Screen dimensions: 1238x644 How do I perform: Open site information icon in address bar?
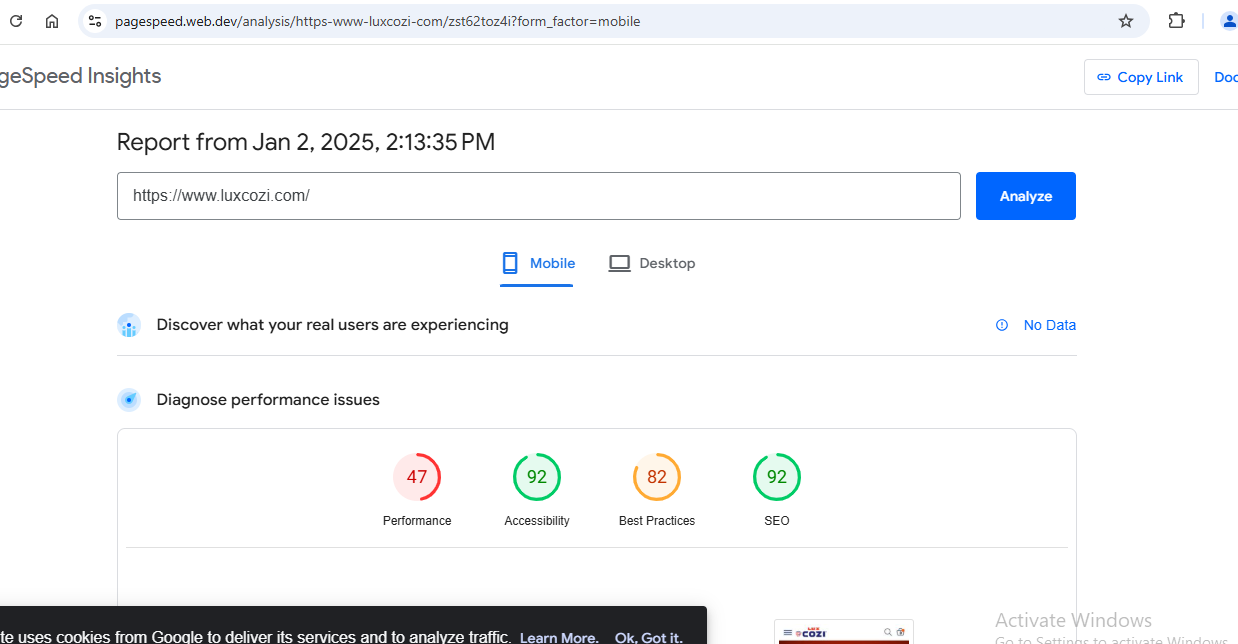point(95,21)
